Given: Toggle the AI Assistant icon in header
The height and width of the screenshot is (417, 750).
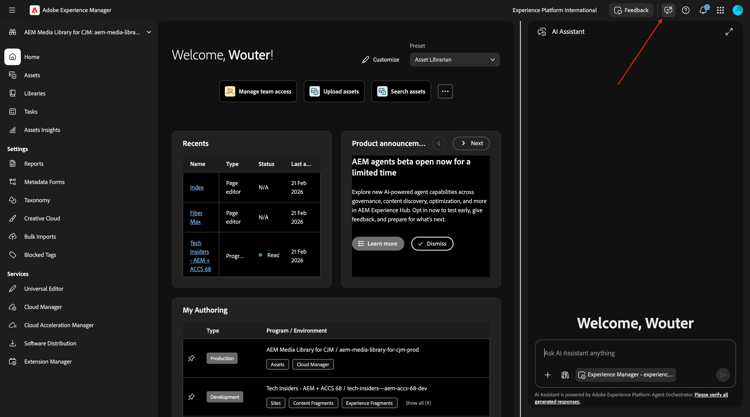Looking at the screenshot, I should [x=668, y=10].
